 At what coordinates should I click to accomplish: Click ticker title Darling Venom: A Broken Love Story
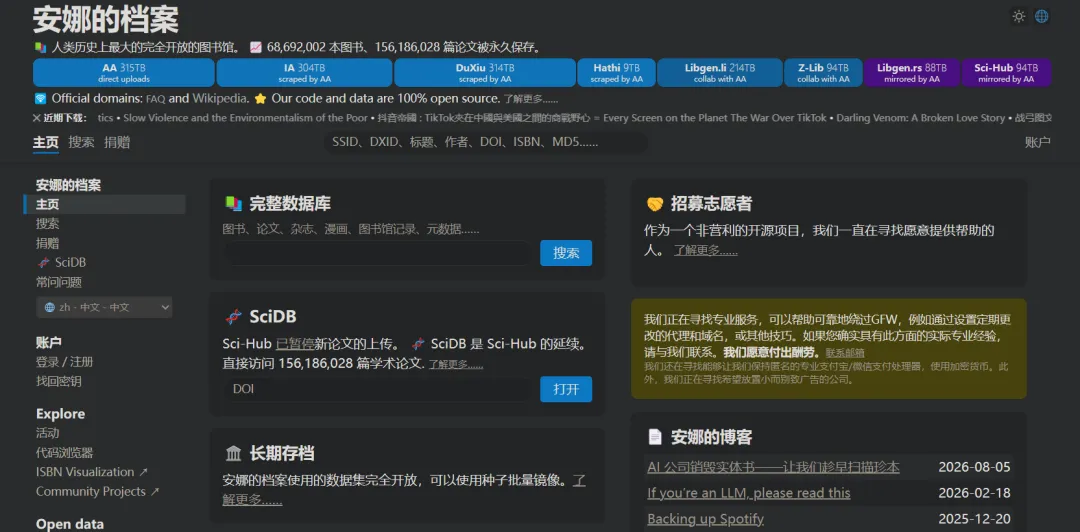point(921,118)
